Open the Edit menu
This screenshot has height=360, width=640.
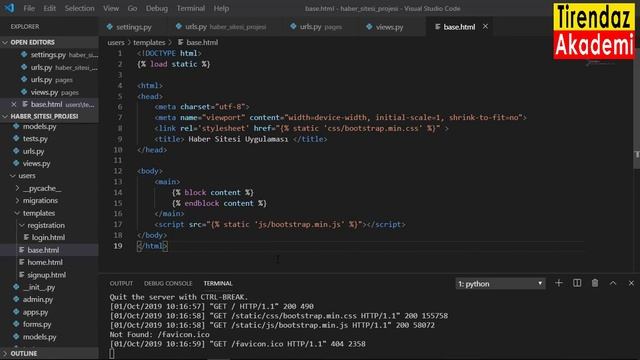[49, 8]
